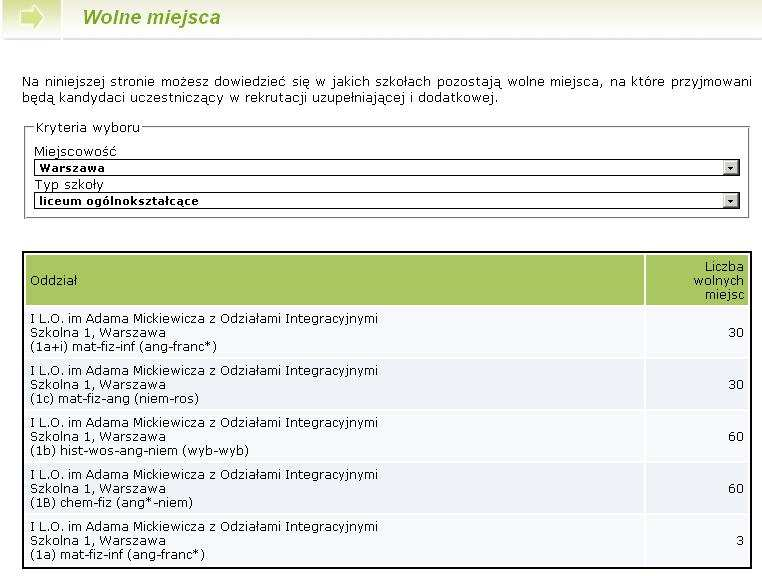Click the green arrow icon beside Wolne miejsca

(x=32, y=18)
